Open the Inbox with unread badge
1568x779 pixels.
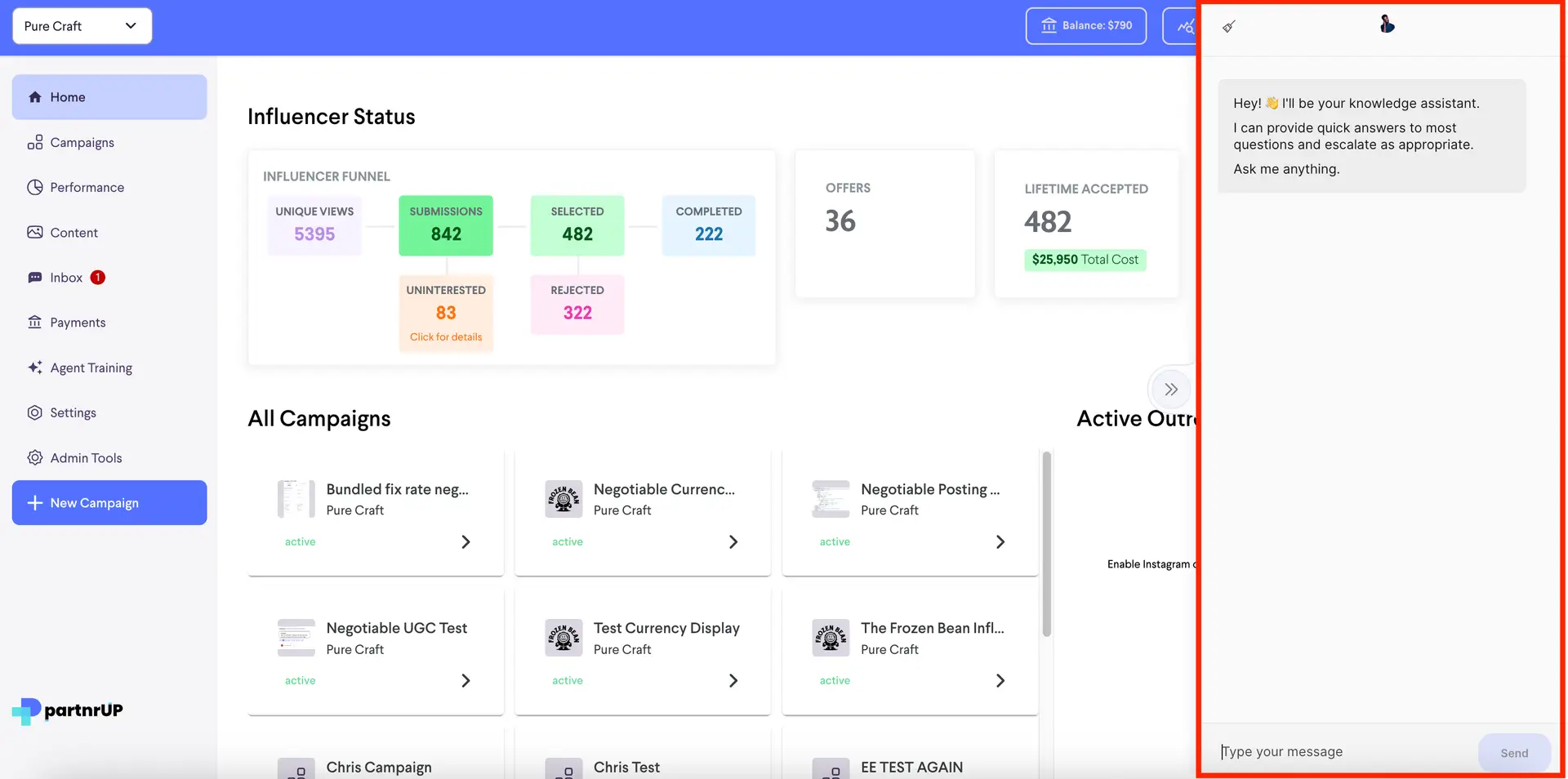coord(35,277)
